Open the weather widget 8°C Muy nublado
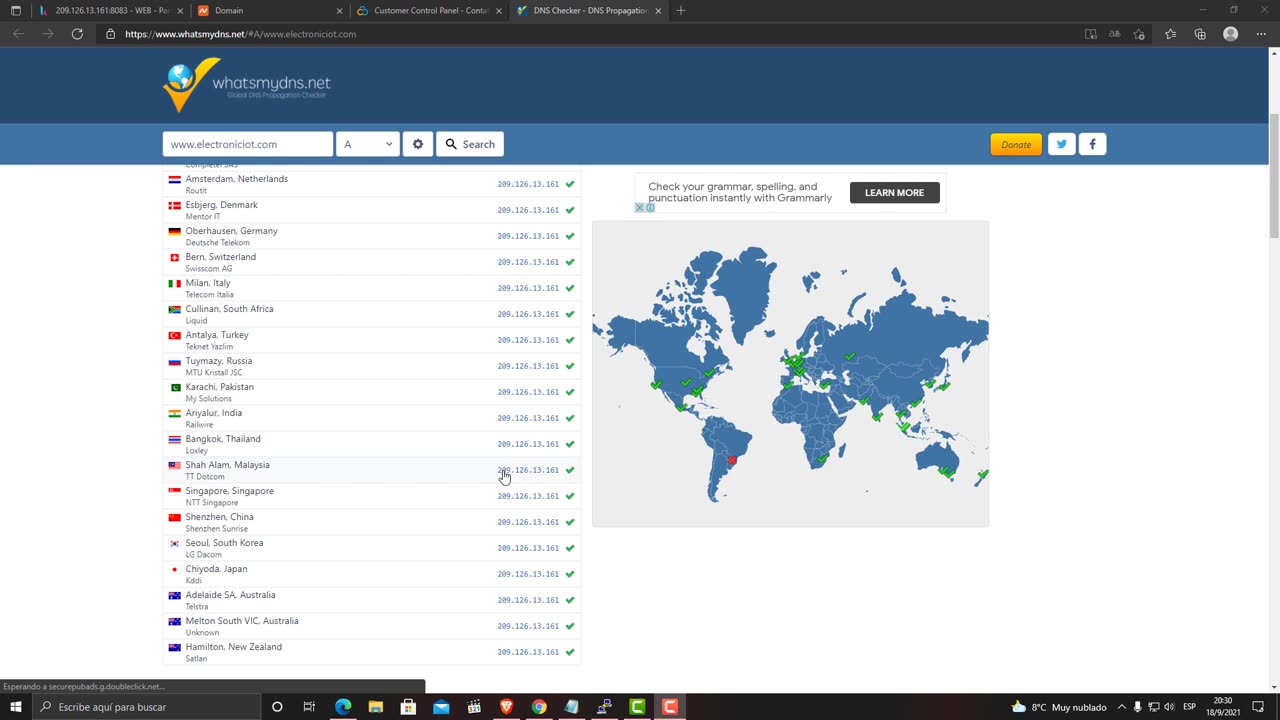 tap(1058, 707)
